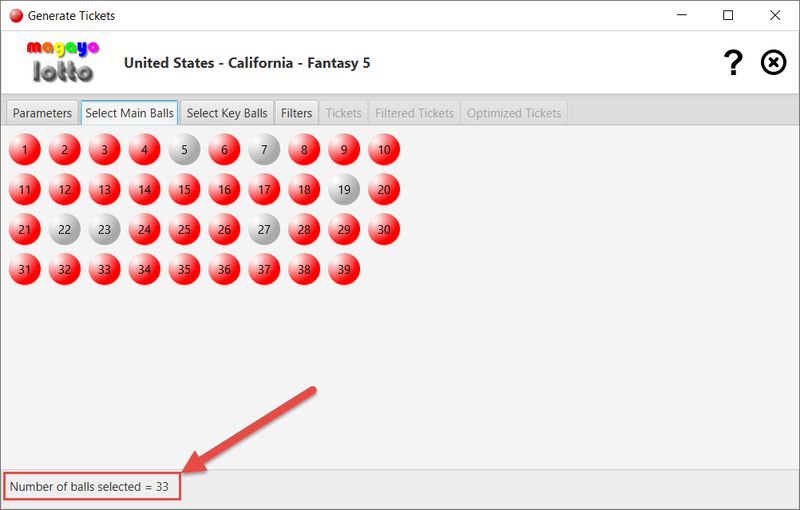Screen dimensions: 800x510
Task: Toggle ball number 36
Action: pos(224,269)
